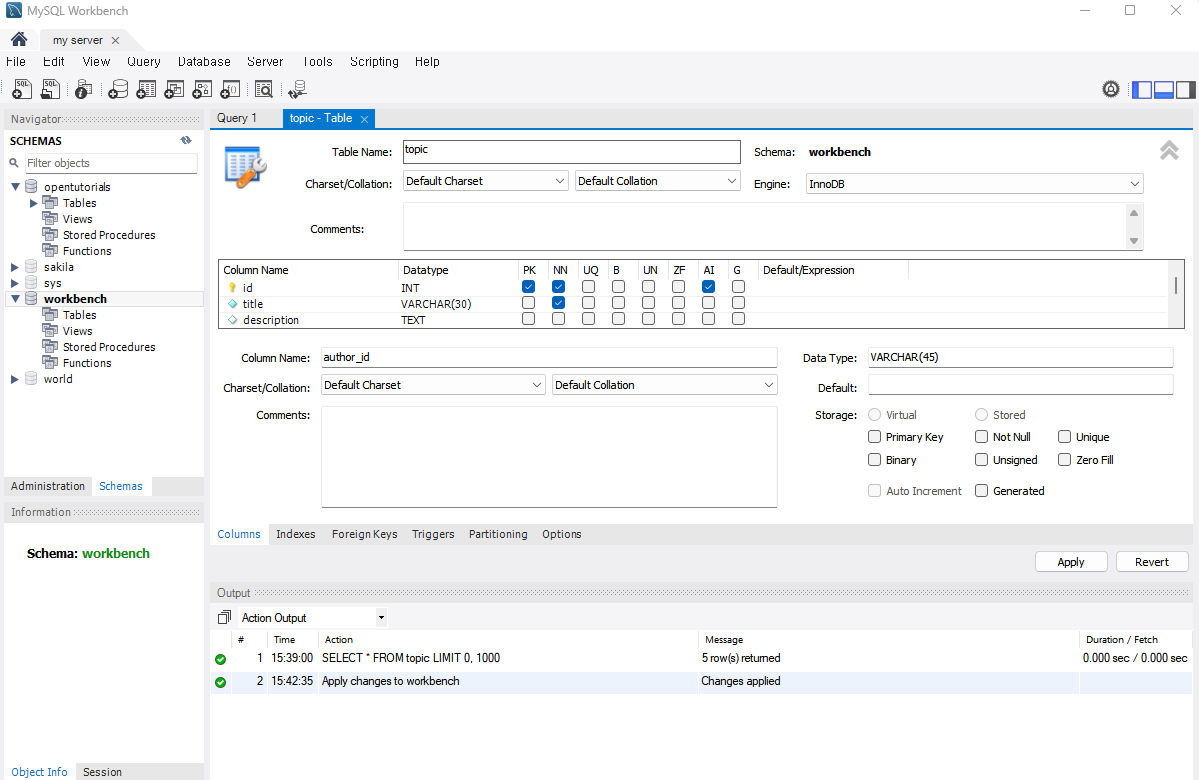Open the object inspector info icon
This screenshot has width=1199, height=780.
point(83,89)
